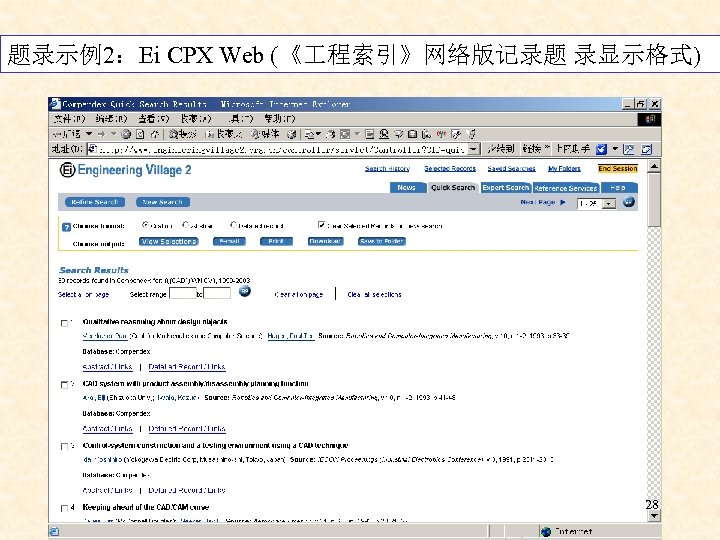The height and width of the screenshot is (540, 720).
Task: Click the 转到 Go button by address bar
Action: pyautogui.click(x=500, y=149)
